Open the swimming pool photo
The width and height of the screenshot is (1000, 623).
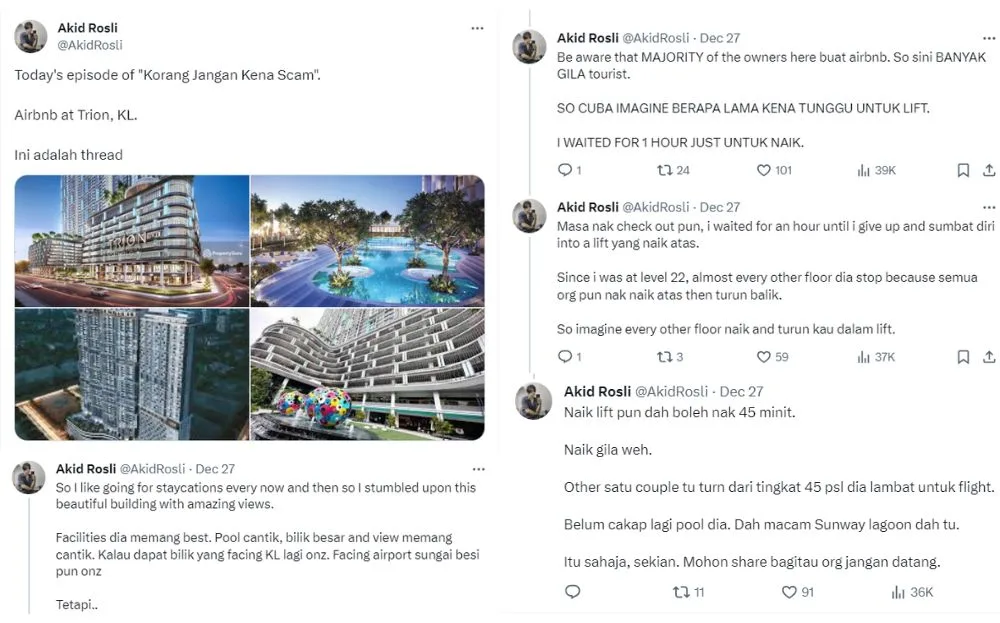click(367, 241)
